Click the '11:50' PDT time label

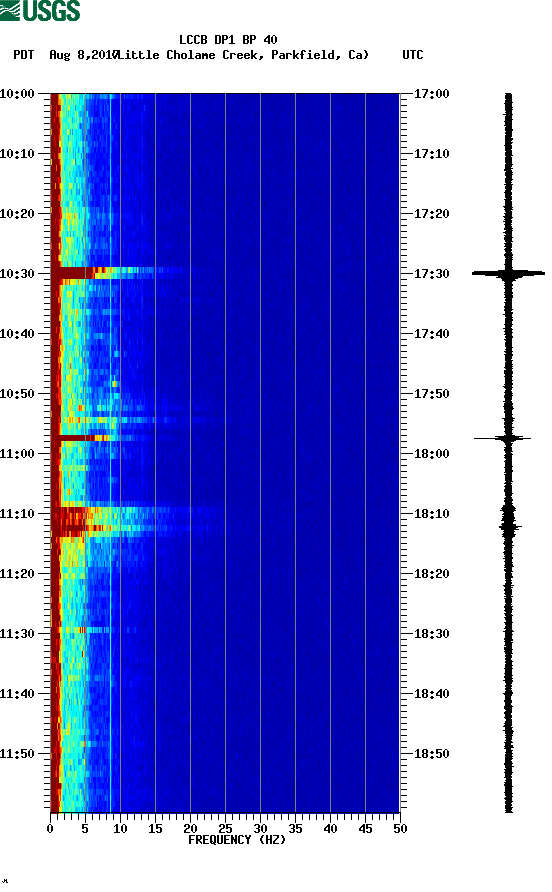(x=17, y=754)
